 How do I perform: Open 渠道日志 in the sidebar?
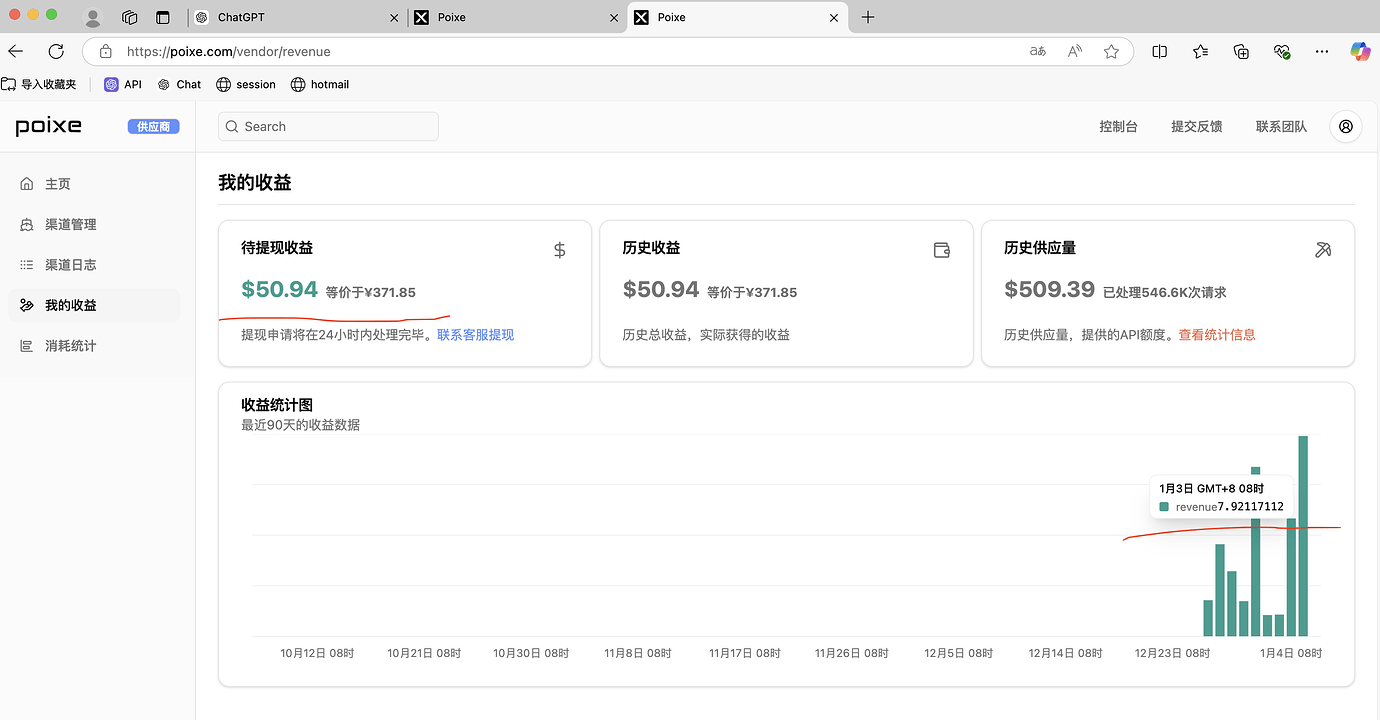point(94,265)
